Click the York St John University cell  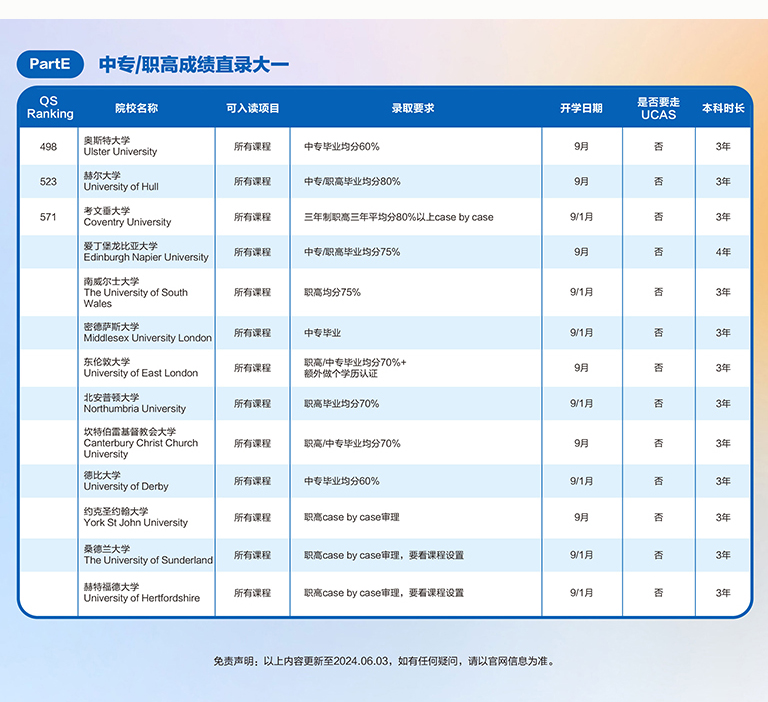[146, 517]
